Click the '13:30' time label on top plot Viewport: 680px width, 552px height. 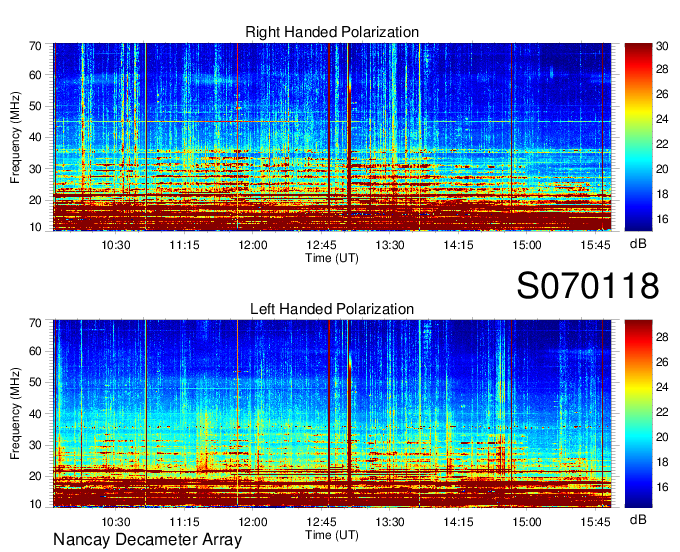[x=390, y=245]
